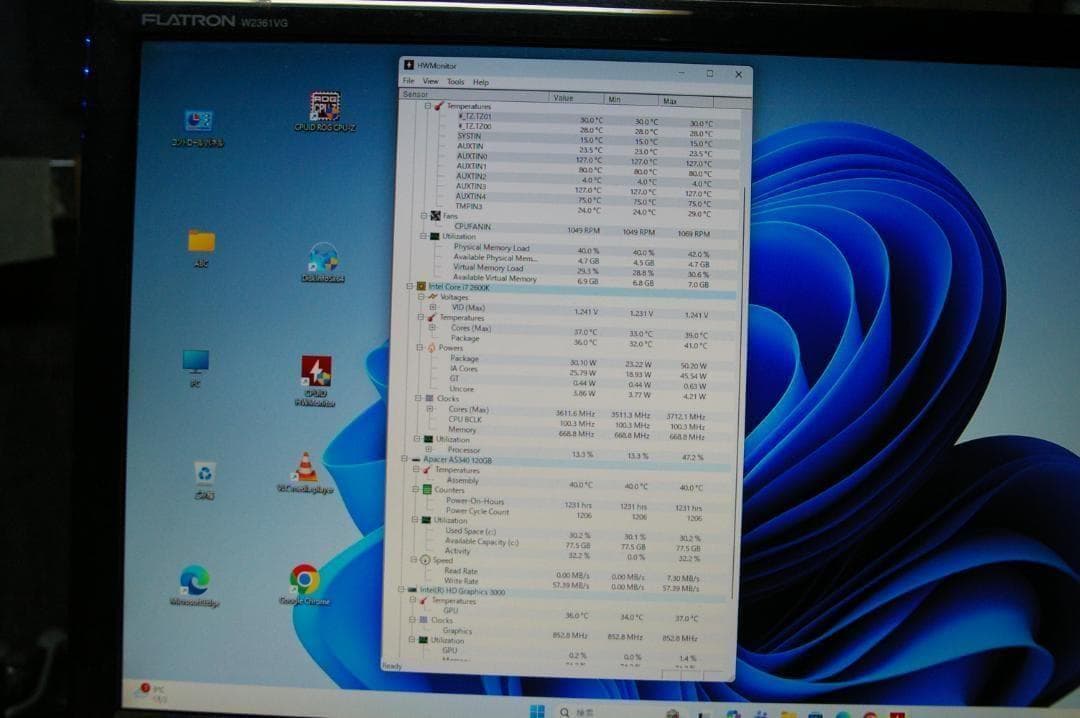Open the Control Panel desktop shortcut
The width and height of the screenshot is (1080, 718).
coord(197,120)
